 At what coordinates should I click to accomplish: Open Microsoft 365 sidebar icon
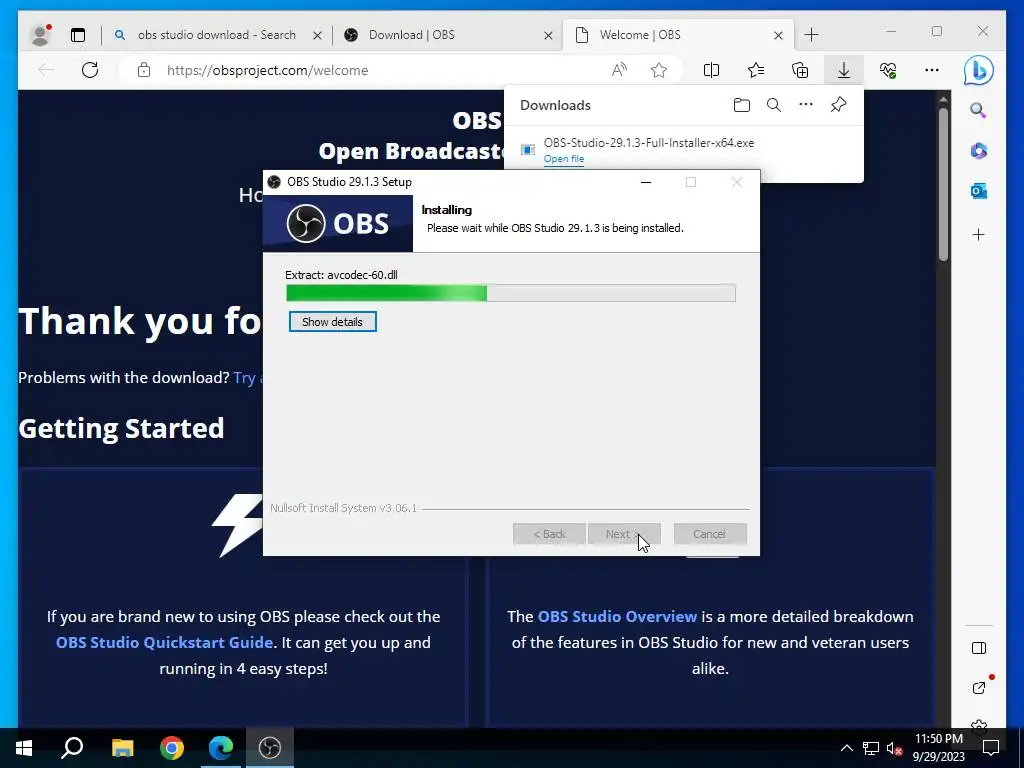click(x=978, y=151)
